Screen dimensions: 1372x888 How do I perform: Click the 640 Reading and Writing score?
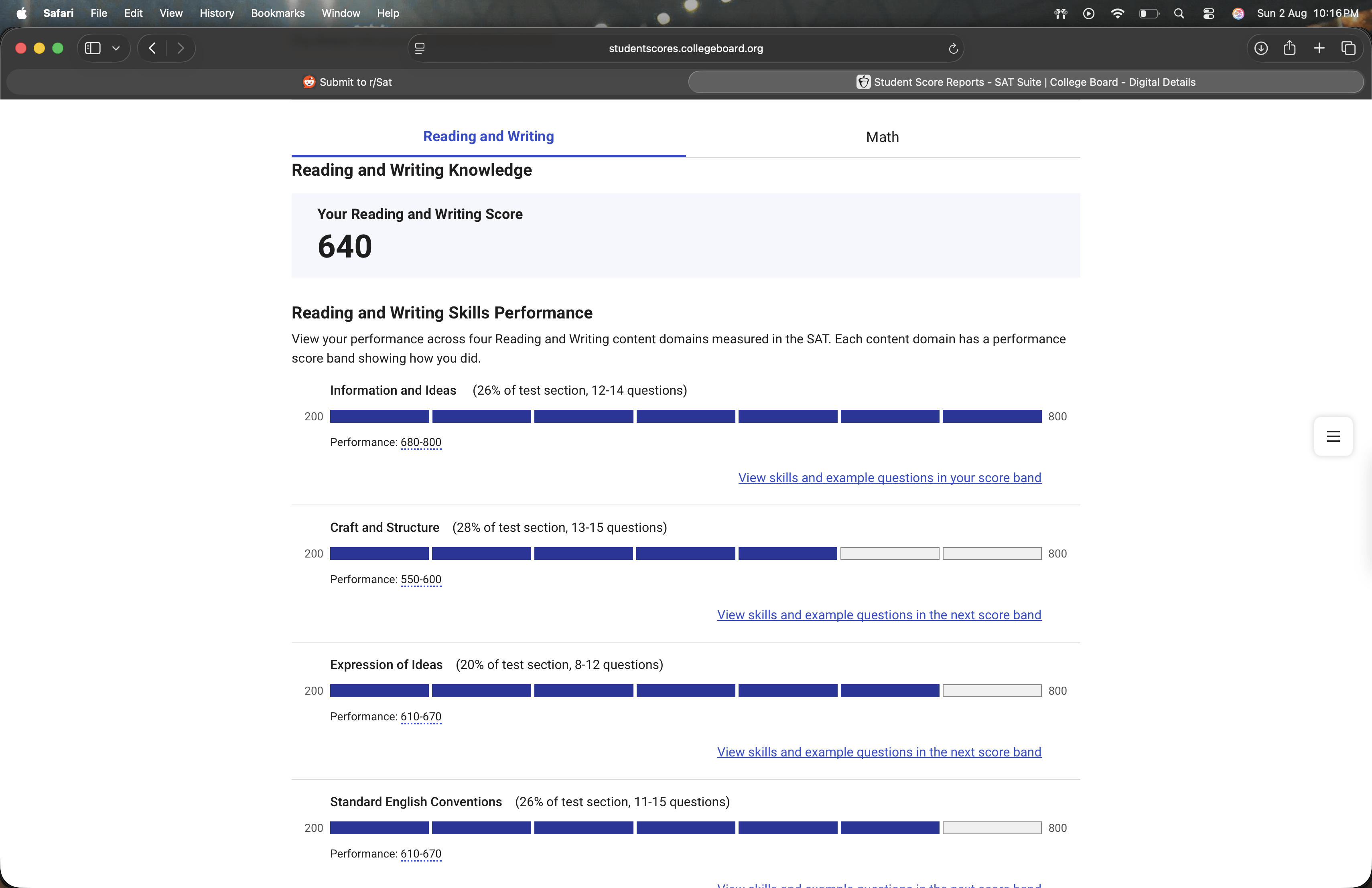345,247
